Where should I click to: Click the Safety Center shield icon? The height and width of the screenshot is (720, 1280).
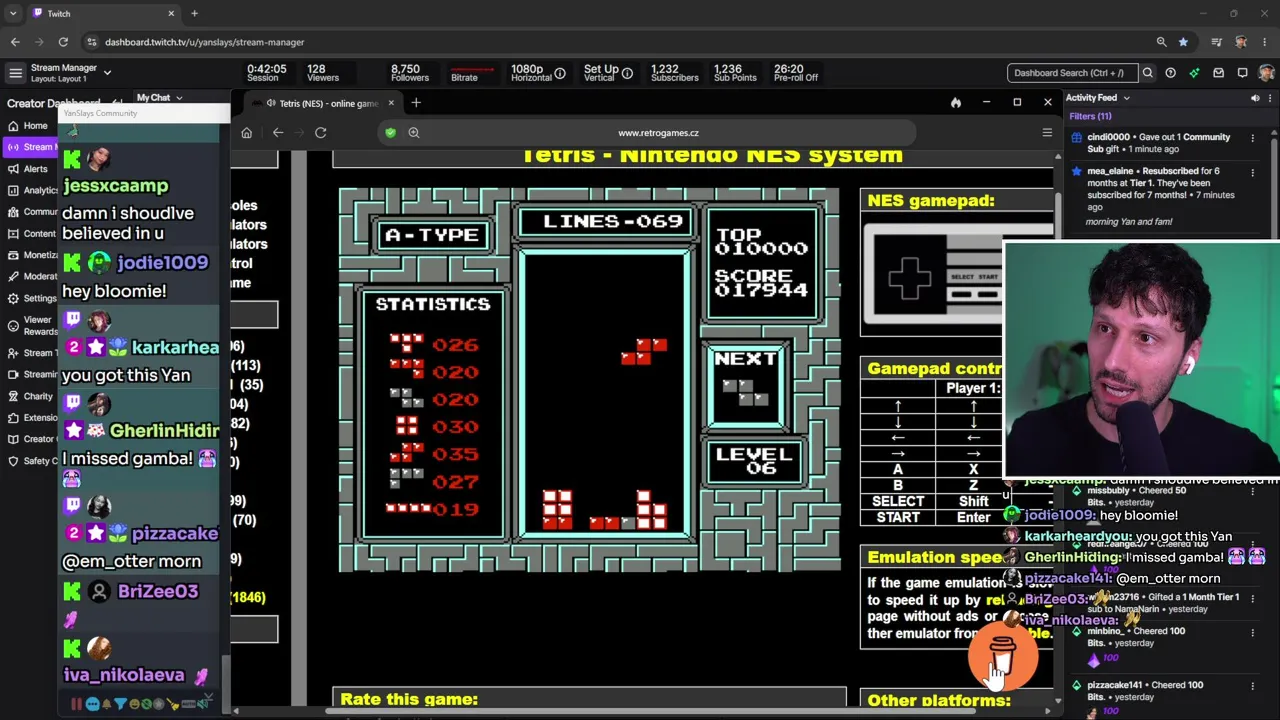pos(13,461)
